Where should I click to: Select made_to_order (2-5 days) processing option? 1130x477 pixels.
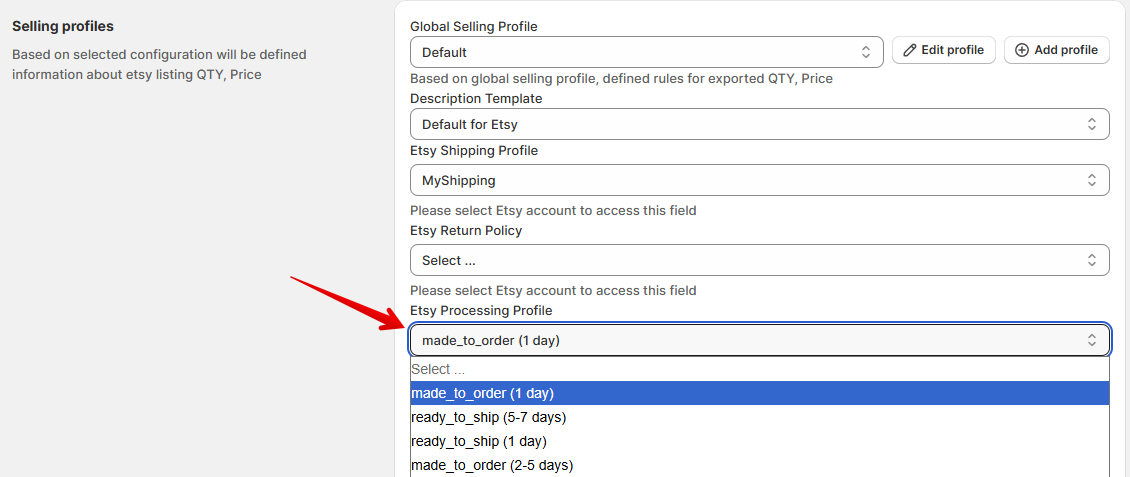491,465
